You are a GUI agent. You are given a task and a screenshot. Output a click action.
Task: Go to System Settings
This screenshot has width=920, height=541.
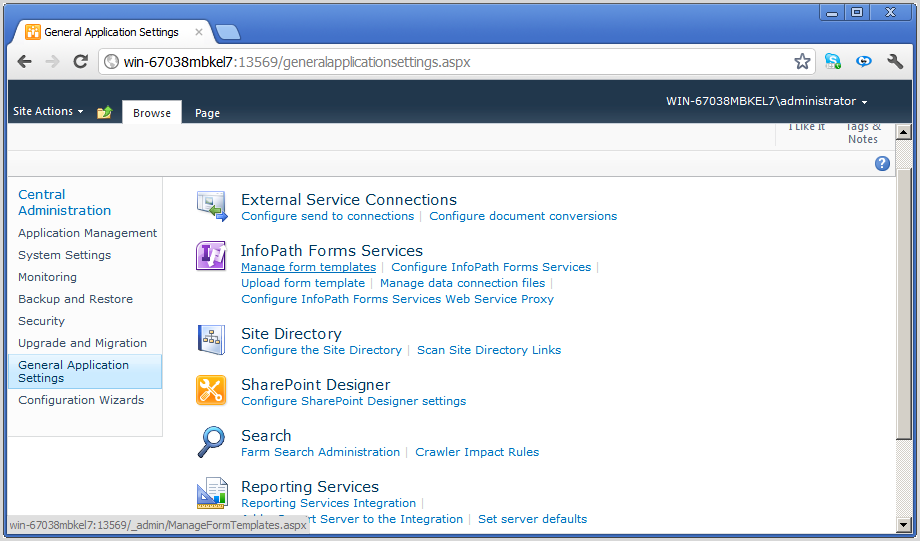point(65,255)
